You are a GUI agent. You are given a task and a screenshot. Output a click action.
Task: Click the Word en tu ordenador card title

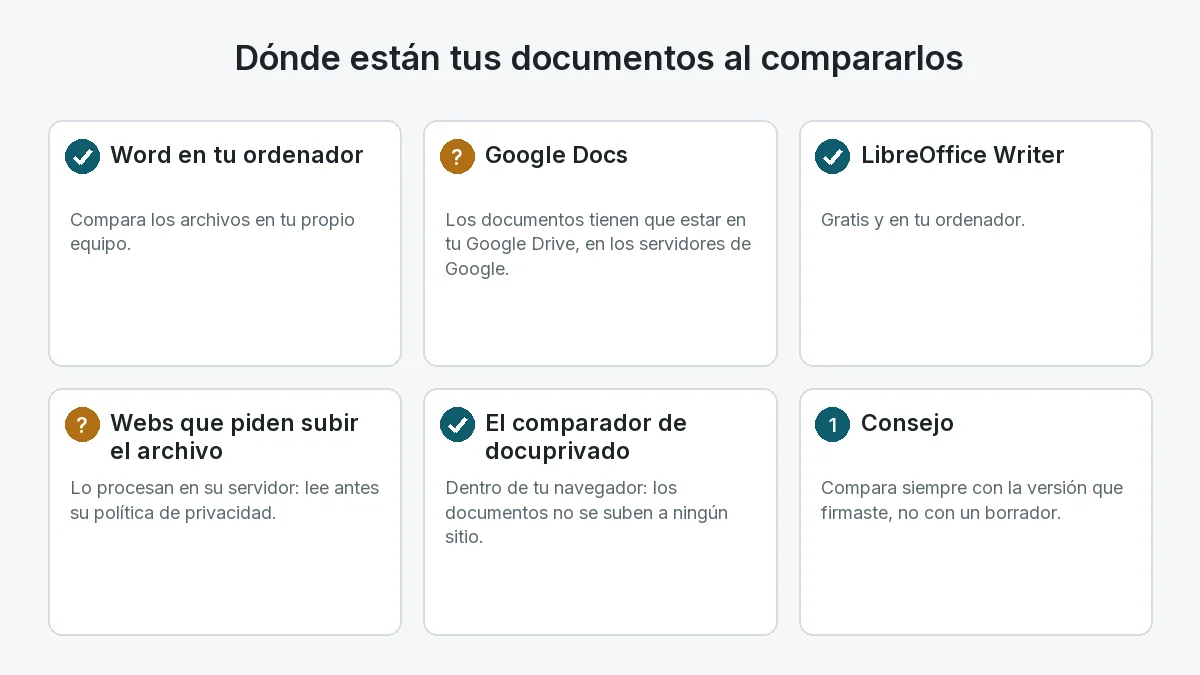tap(237, 155)
